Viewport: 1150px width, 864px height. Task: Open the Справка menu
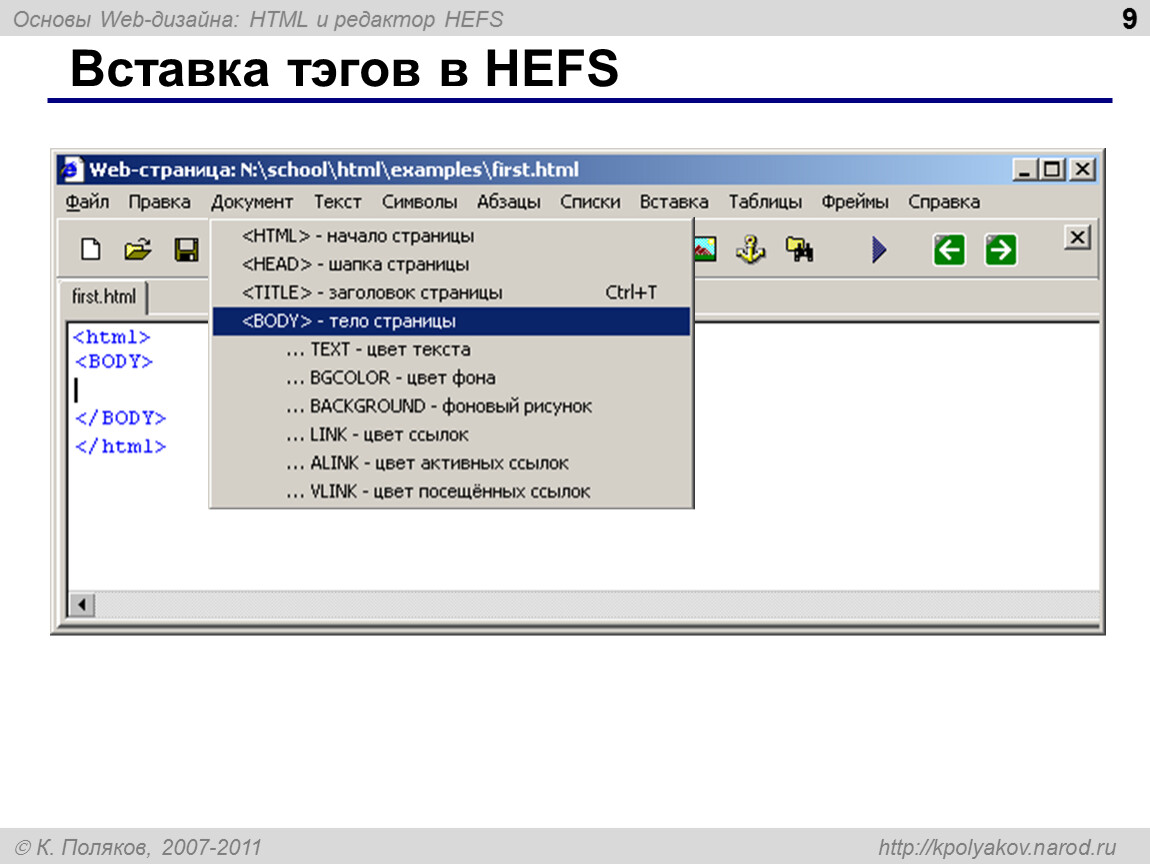[x=943, y=202]
